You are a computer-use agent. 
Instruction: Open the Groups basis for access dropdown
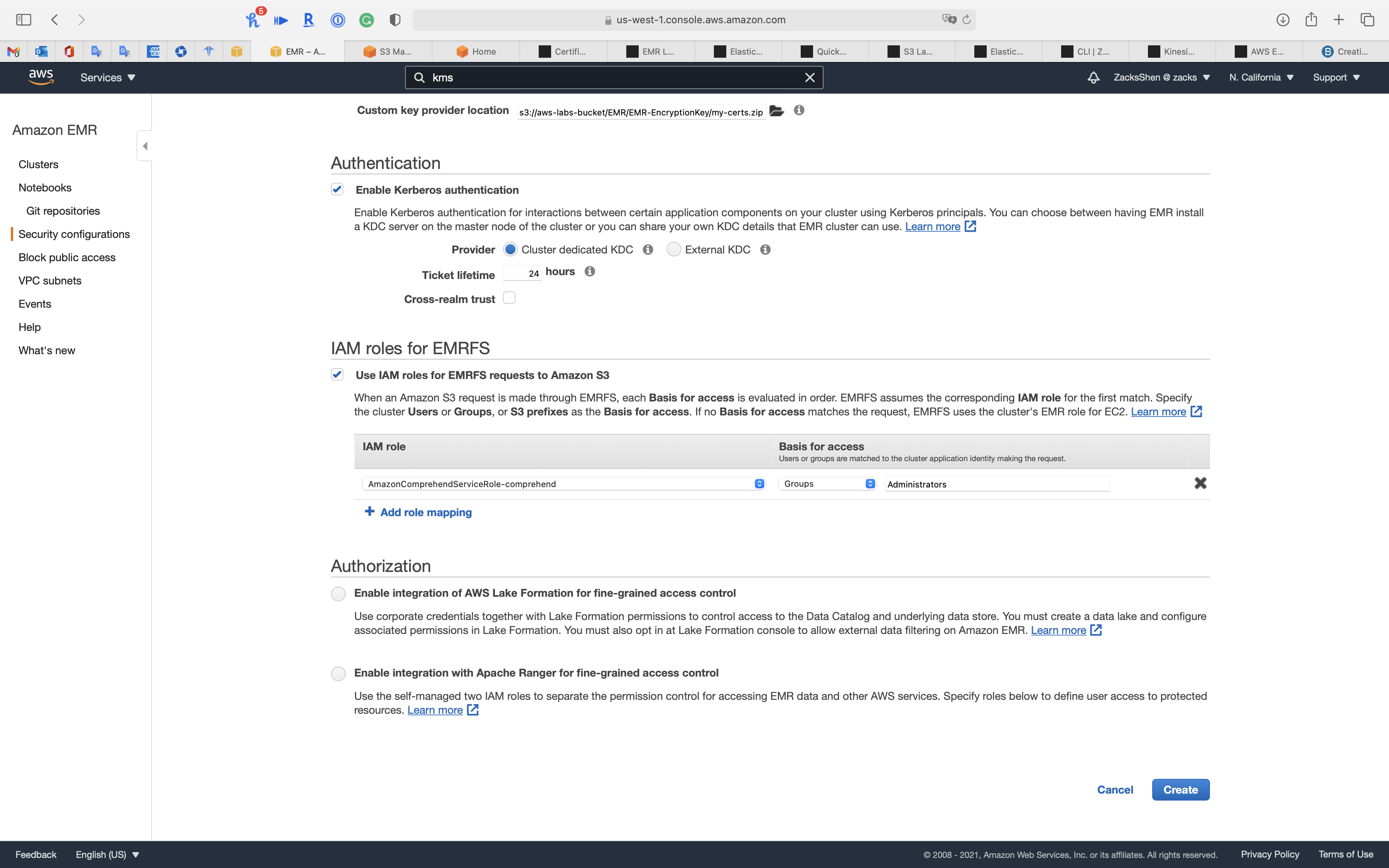click(827, 484)
